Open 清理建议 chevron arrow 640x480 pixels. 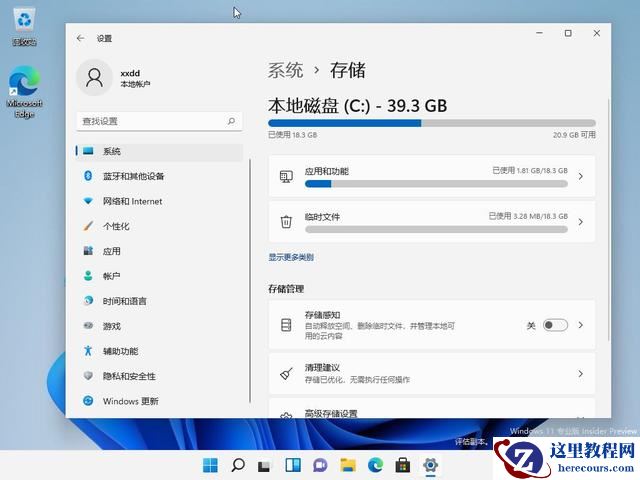point(580,373)
